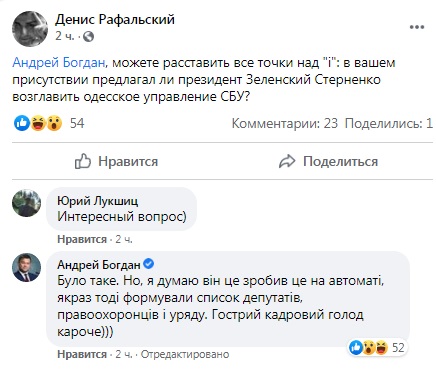The height and width of the screenshot is (388, 436).
Task: Like Юрий Лукшиц's comment via Нравится
Action: (x=82, y=239)
